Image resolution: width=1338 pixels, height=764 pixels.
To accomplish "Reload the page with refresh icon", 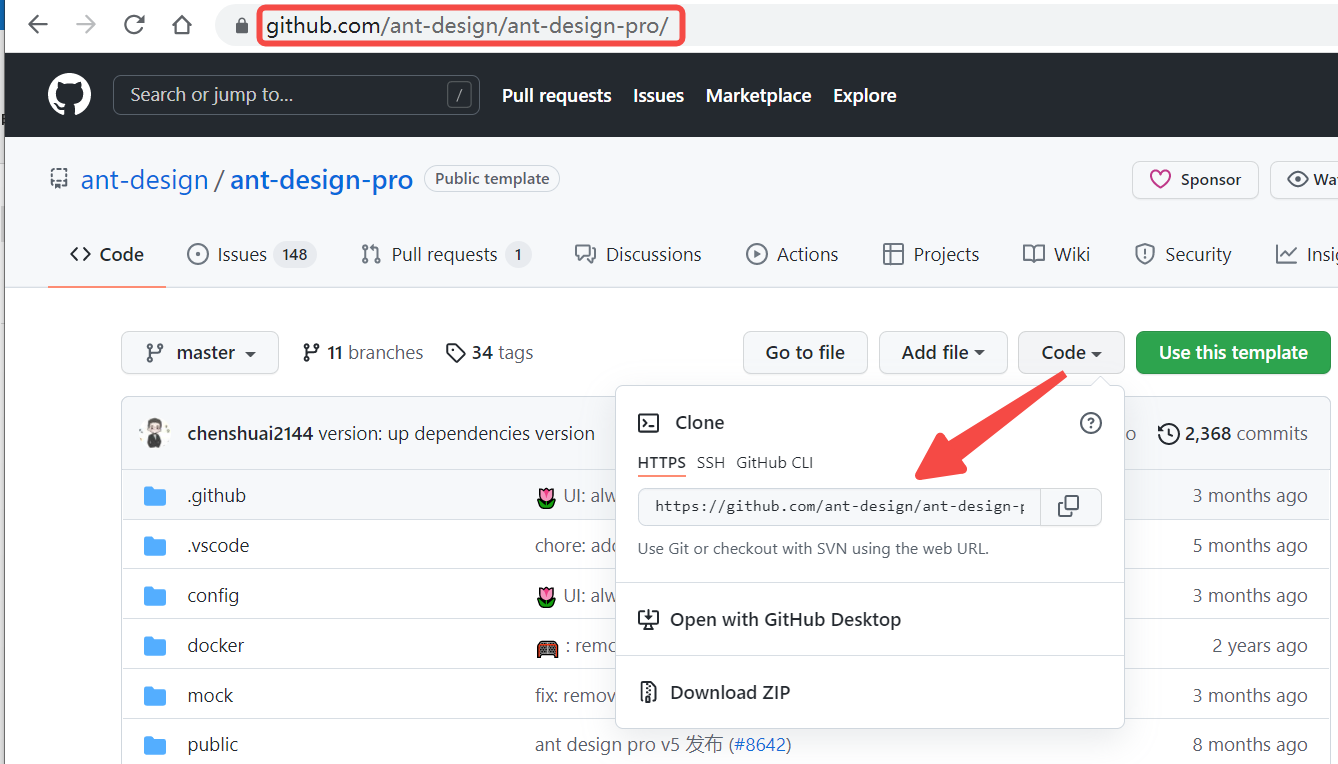I will [134, 25].
